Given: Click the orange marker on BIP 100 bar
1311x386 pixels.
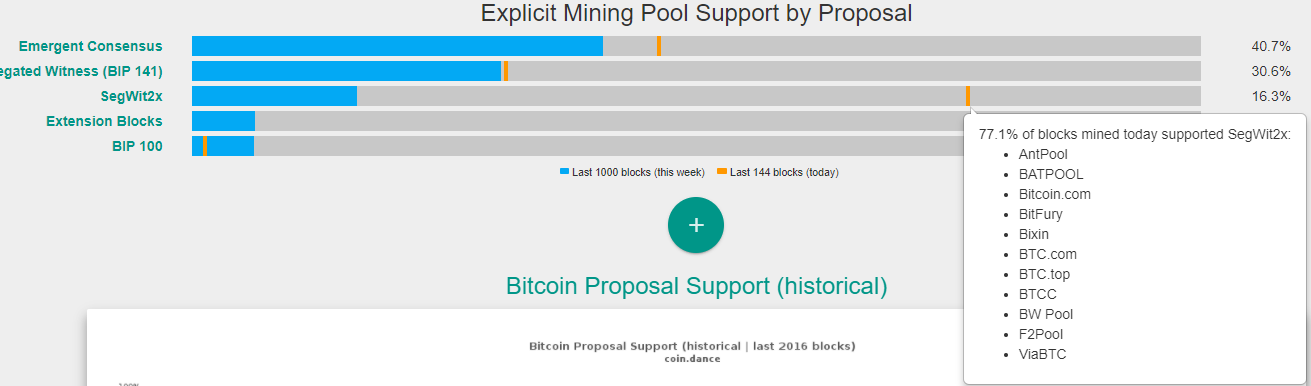Looking at the screenshot, I should [x=205, y=146].
